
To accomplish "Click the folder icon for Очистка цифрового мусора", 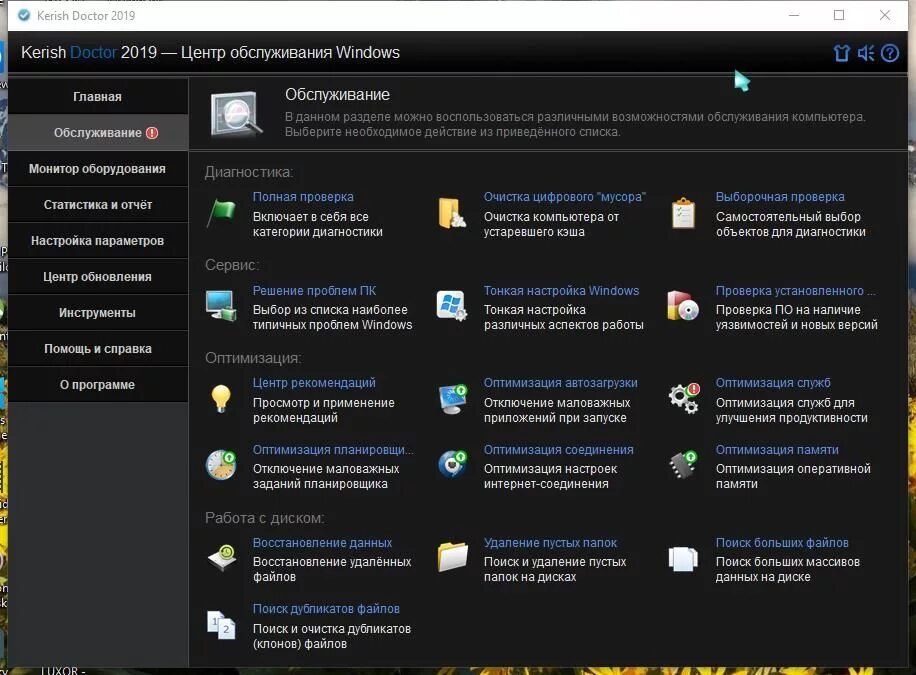I will (452, 213).
